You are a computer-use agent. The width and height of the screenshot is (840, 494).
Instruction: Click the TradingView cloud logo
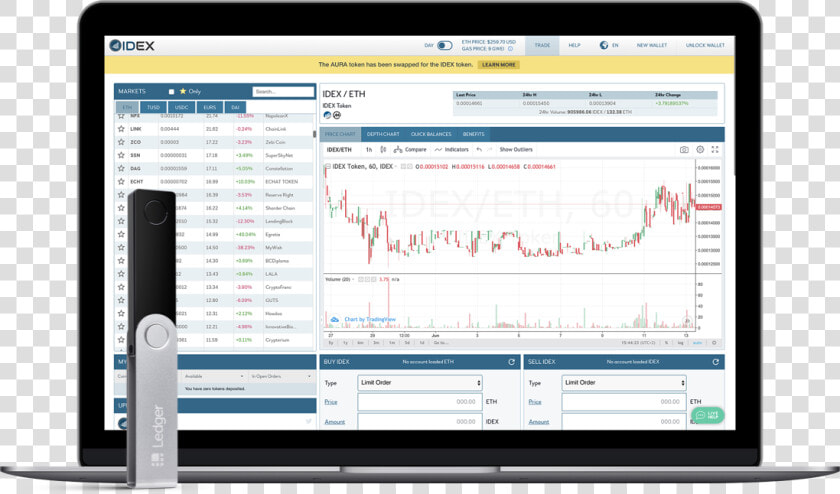point(334,320)
